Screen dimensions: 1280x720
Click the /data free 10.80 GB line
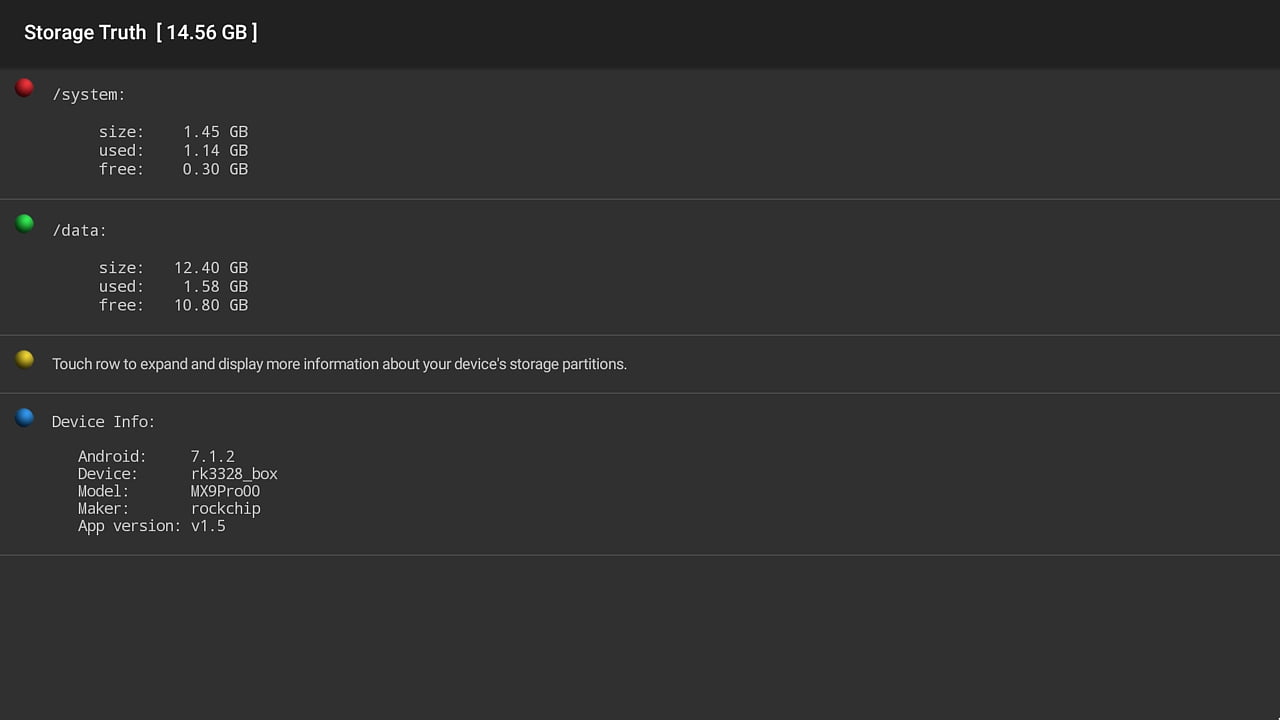173,305
